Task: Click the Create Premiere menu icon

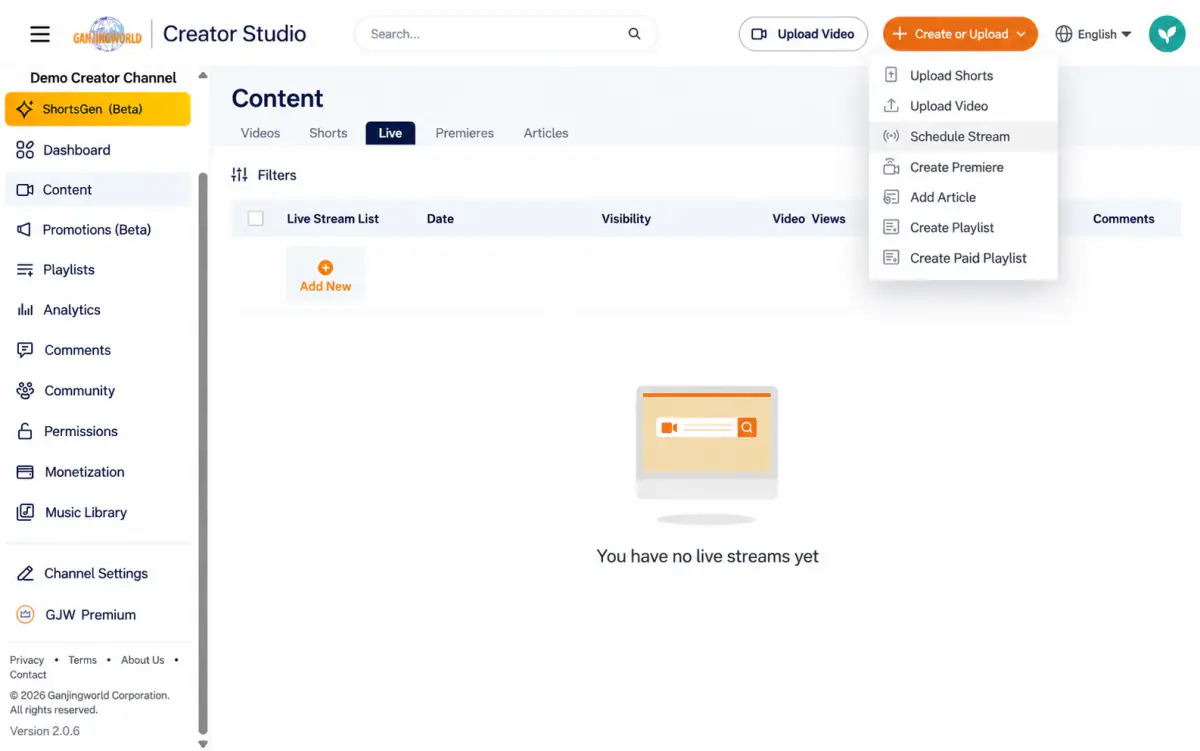Action: (891, 167)
